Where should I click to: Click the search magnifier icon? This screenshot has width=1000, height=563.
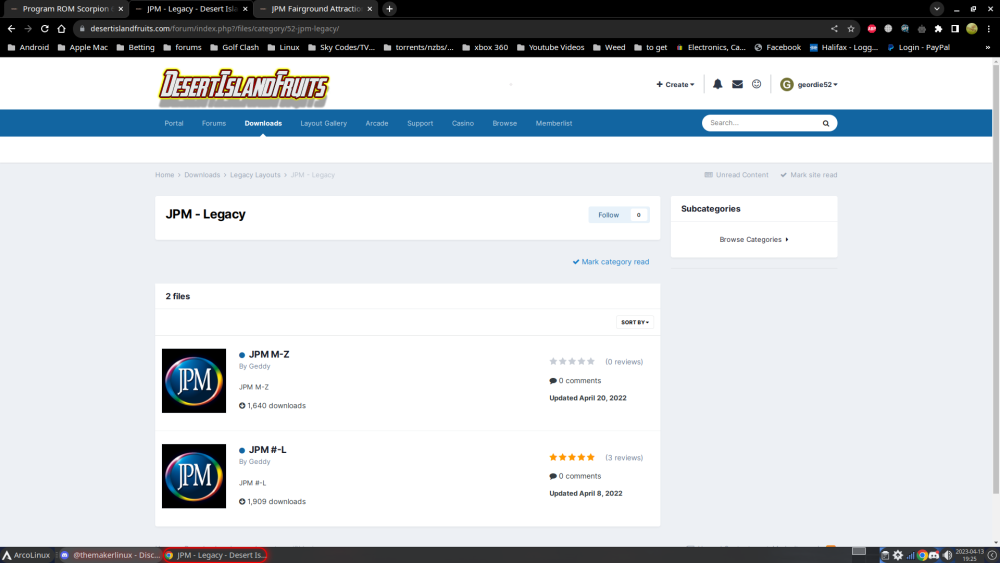click(x=826, y=123)
